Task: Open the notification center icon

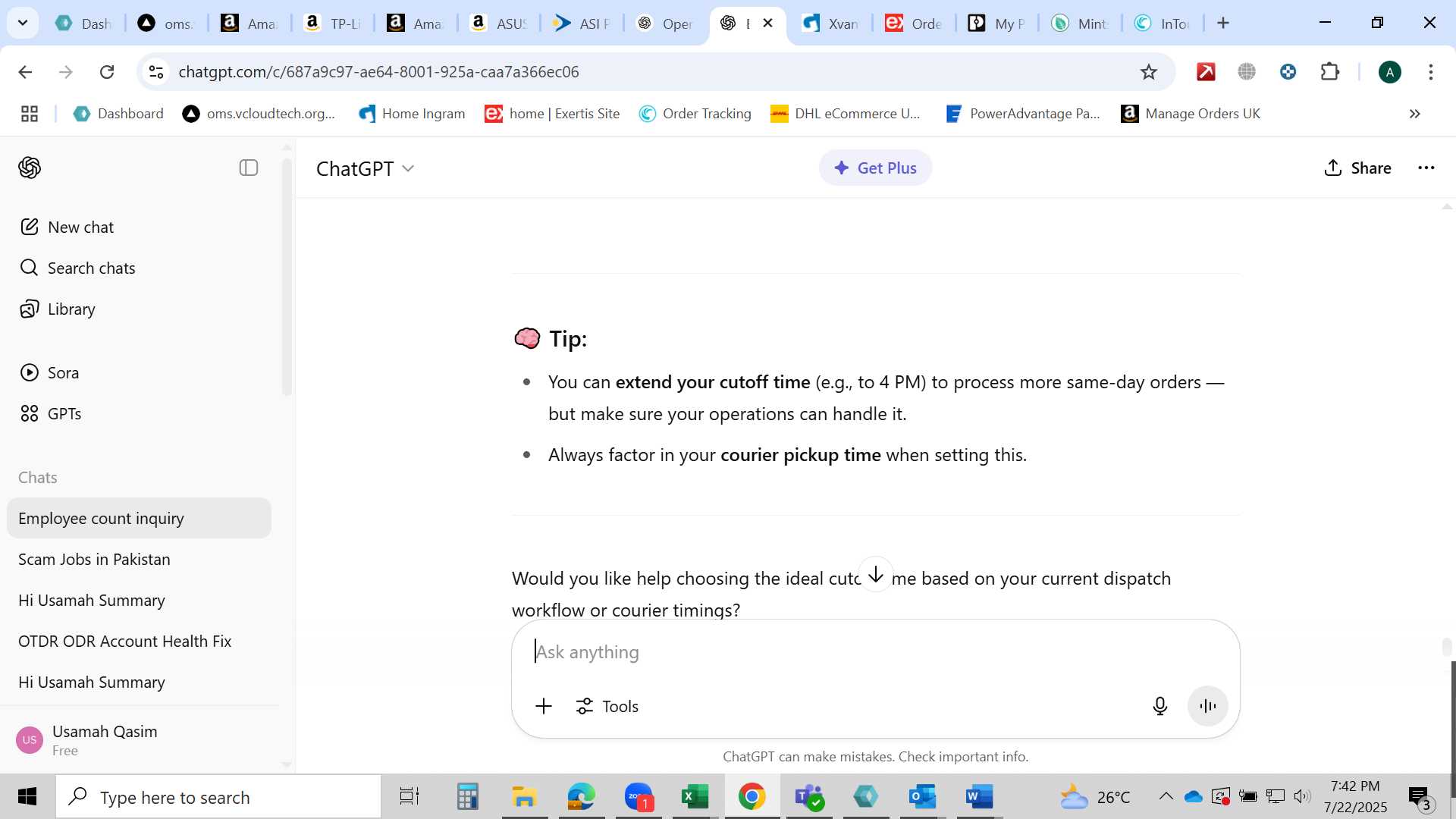Action: pos(1420,797)
